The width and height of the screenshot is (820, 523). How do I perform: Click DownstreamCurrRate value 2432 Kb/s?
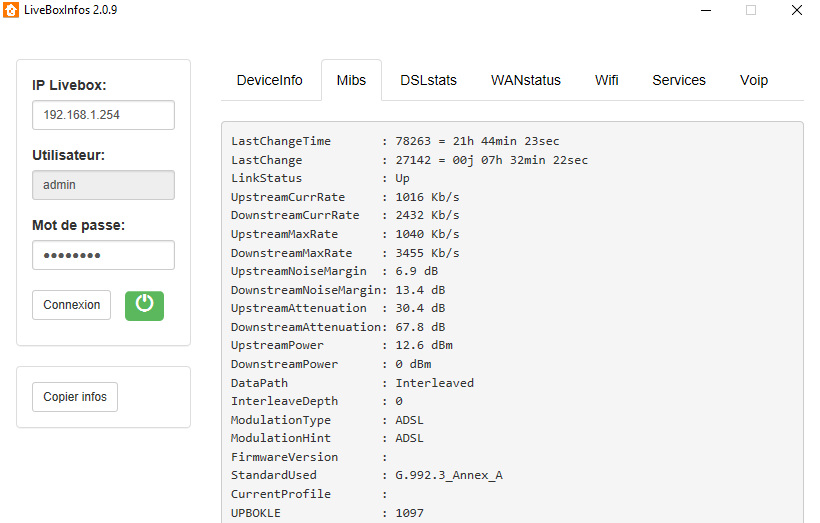pos(427,215)
